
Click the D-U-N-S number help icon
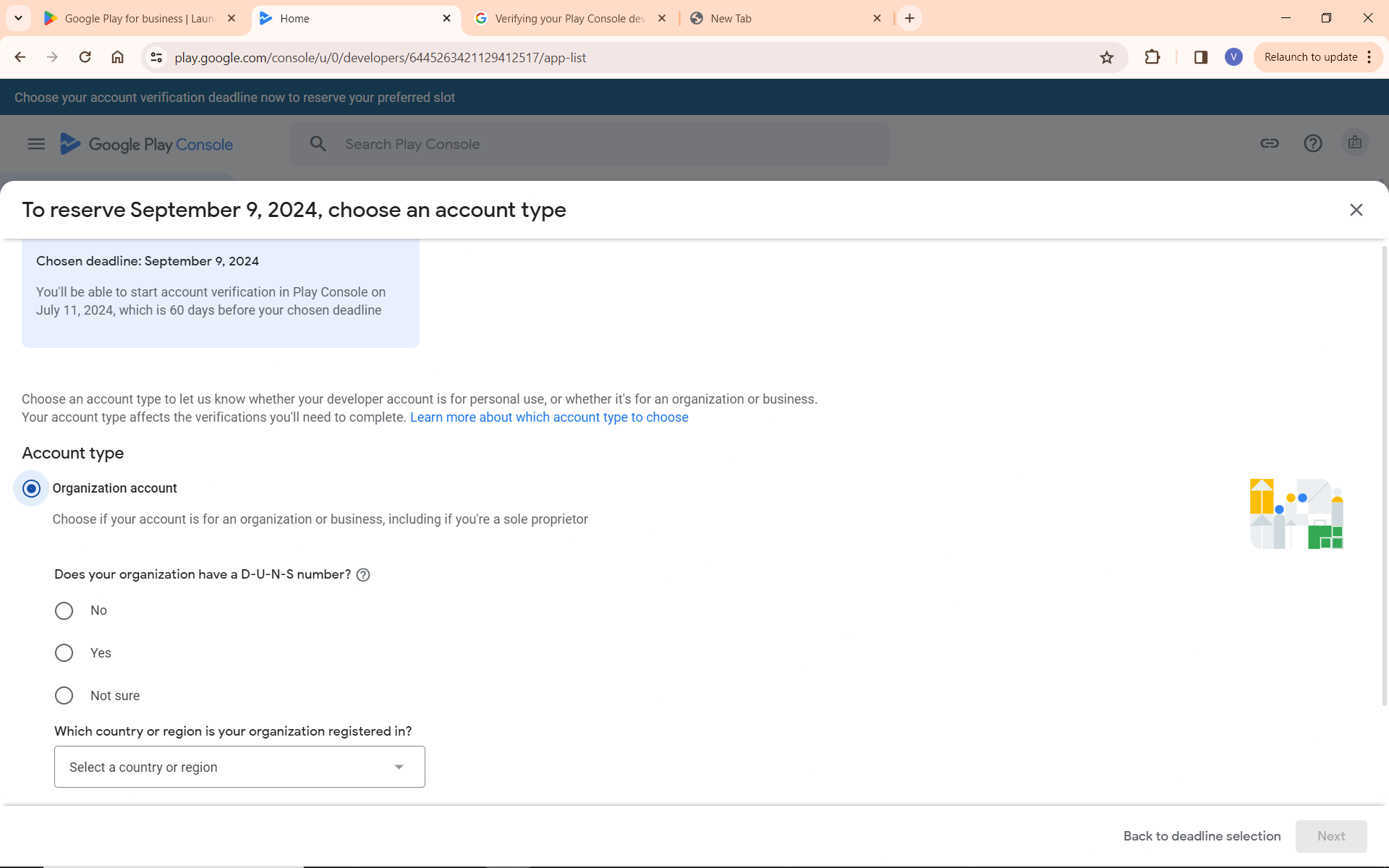click(x=363, y=575)
